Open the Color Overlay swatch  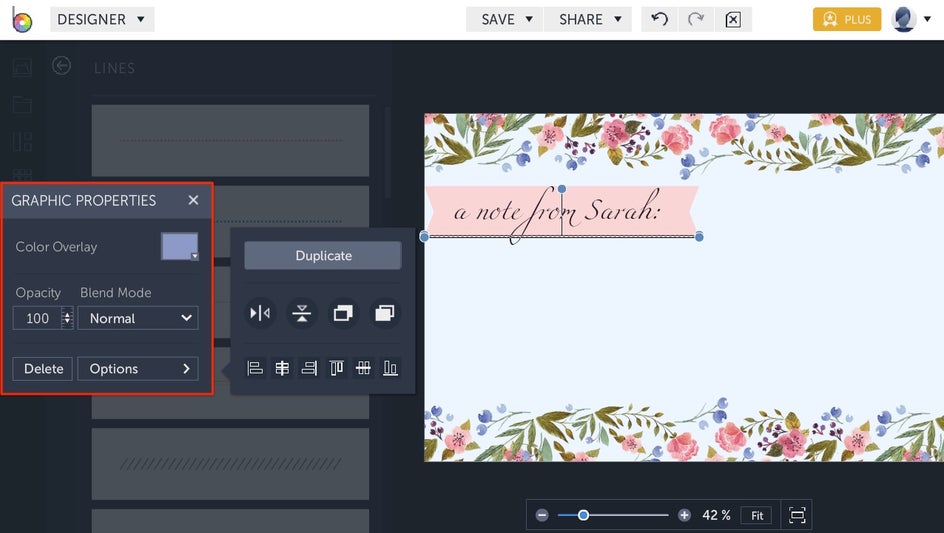coord(179,246)
